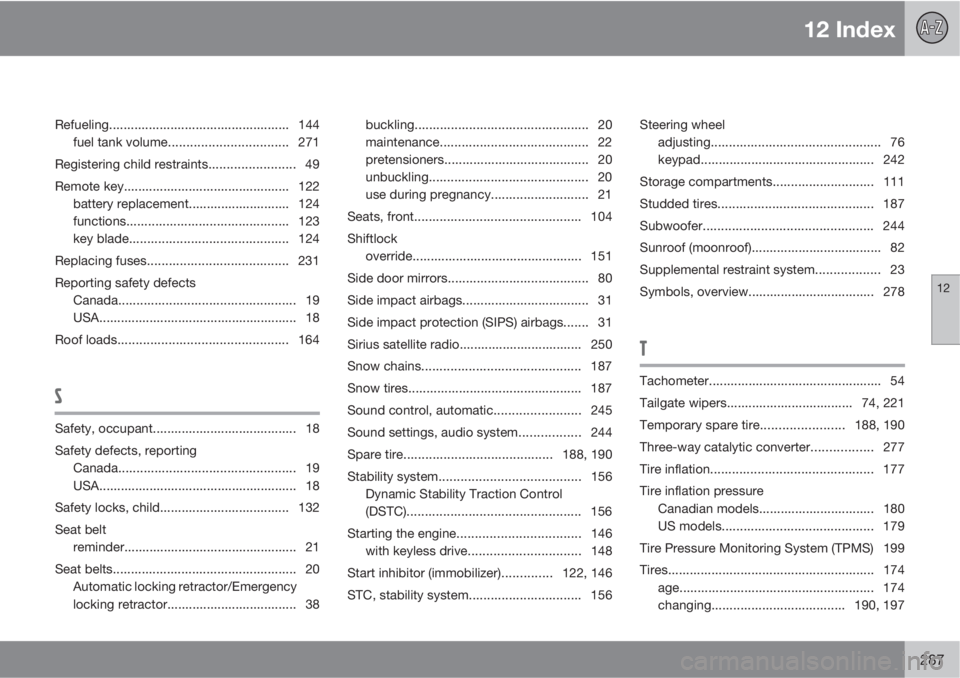
Task: Select 'Seats, front' entry
Action: [x=479, y=217]
